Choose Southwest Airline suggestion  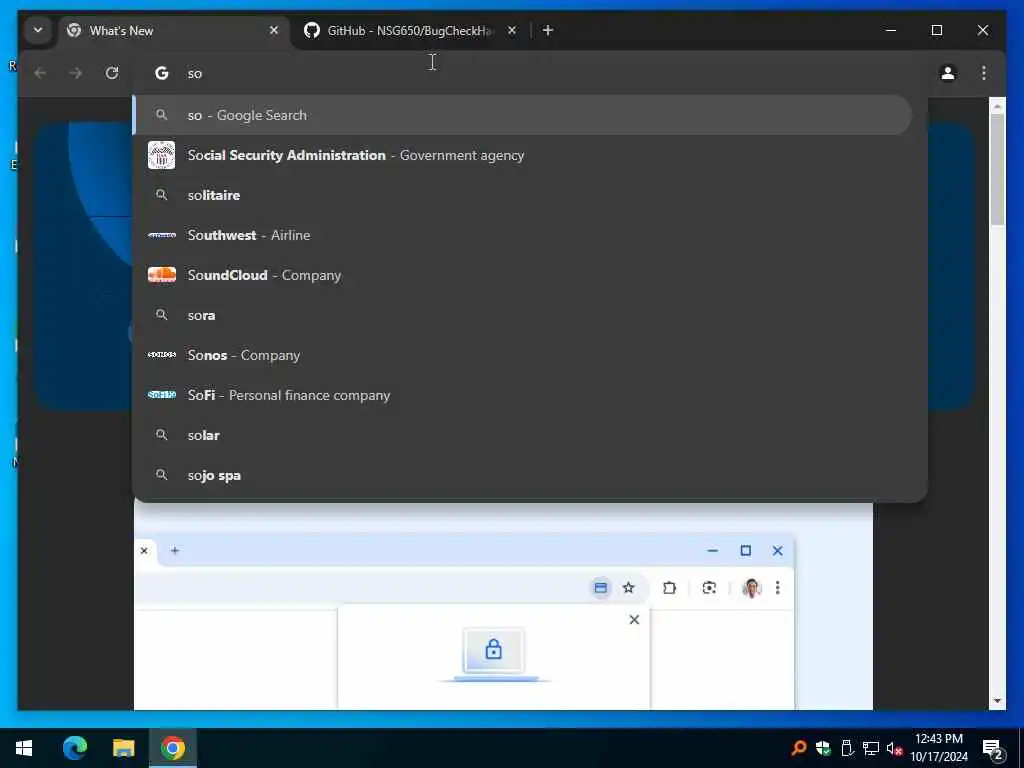point(522,235)
